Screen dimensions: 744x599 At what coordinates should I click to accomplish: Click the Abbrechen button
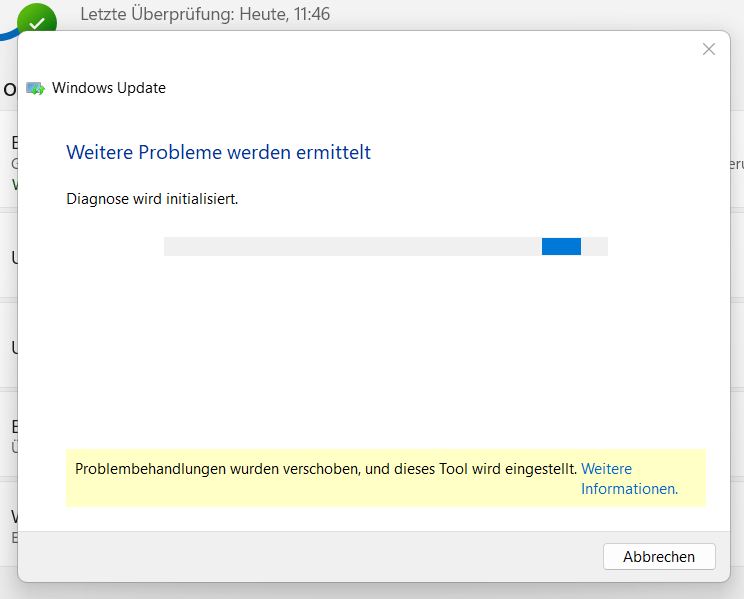(659, 556)
